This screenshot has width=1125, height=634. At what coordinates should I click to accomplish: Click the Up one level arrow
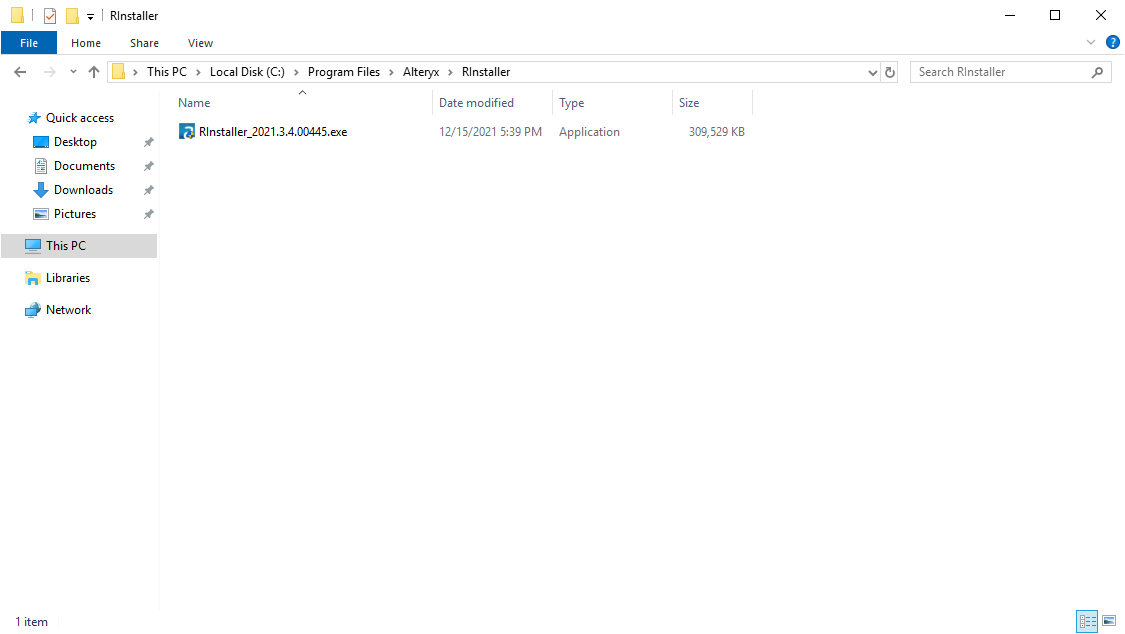click(94, 71)
